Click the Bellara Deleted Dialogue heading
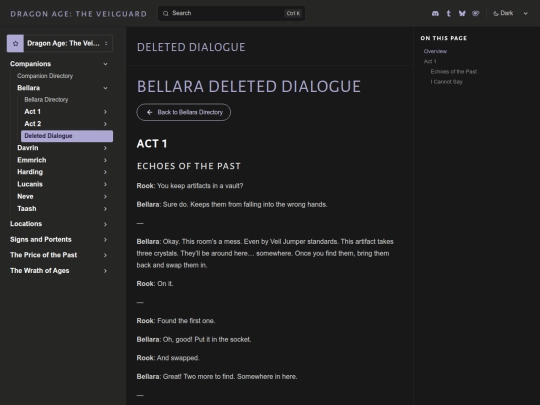This screenshot has height=405, width=540. point(249,86)
